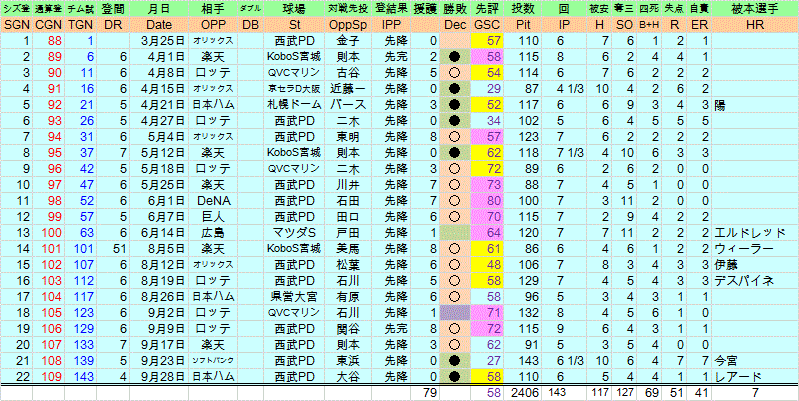The image size is (799, 401).
Task: Click the pitch count 132
Action: 528,312
